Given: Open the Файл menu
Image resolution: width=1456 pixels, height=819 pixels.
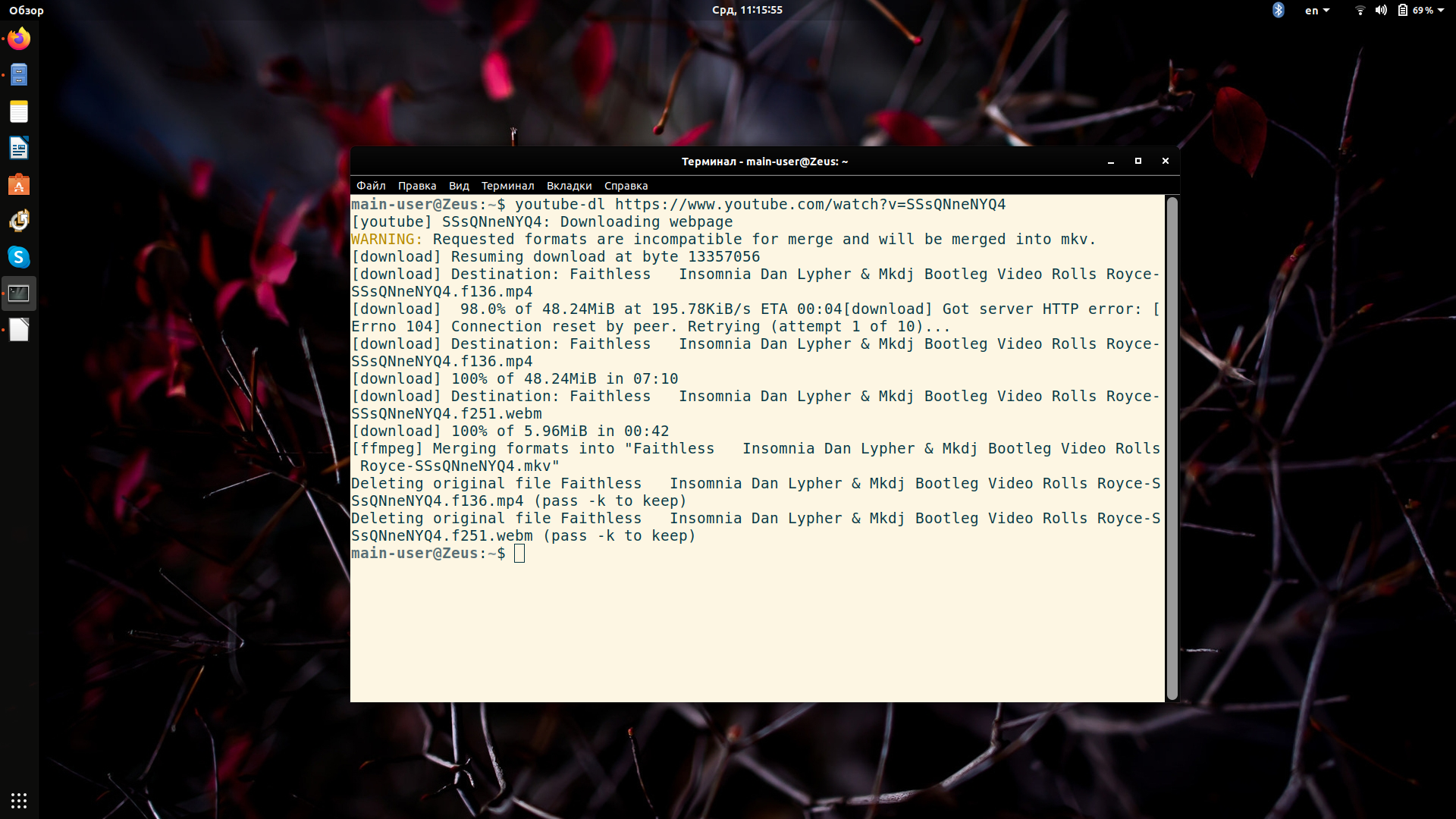Looking at the screenshot, I should 371,186.
